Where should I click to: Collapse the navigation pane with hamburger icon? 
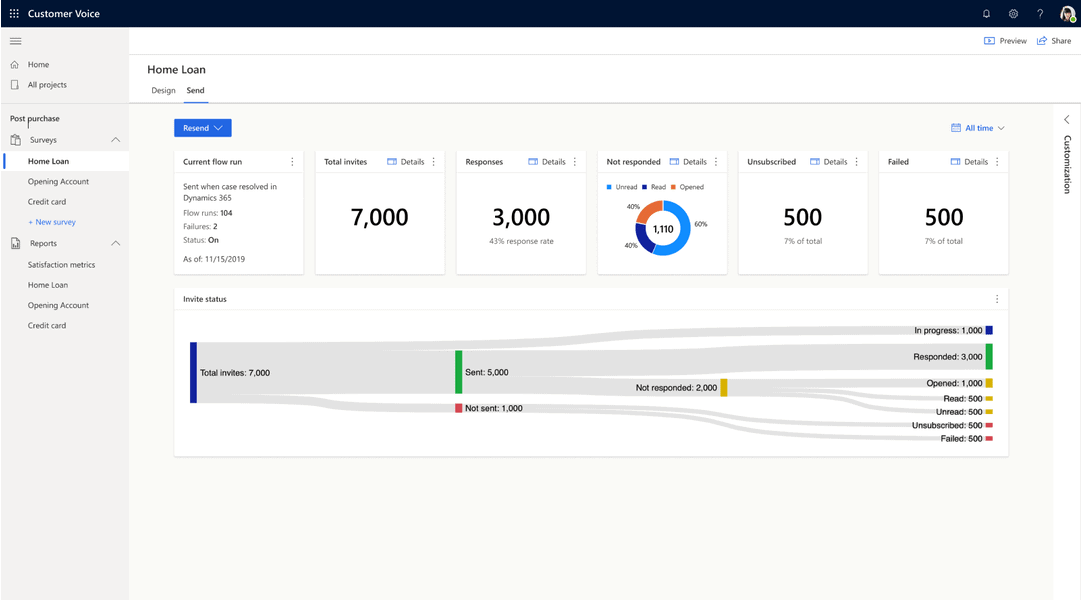coord(15,41)
